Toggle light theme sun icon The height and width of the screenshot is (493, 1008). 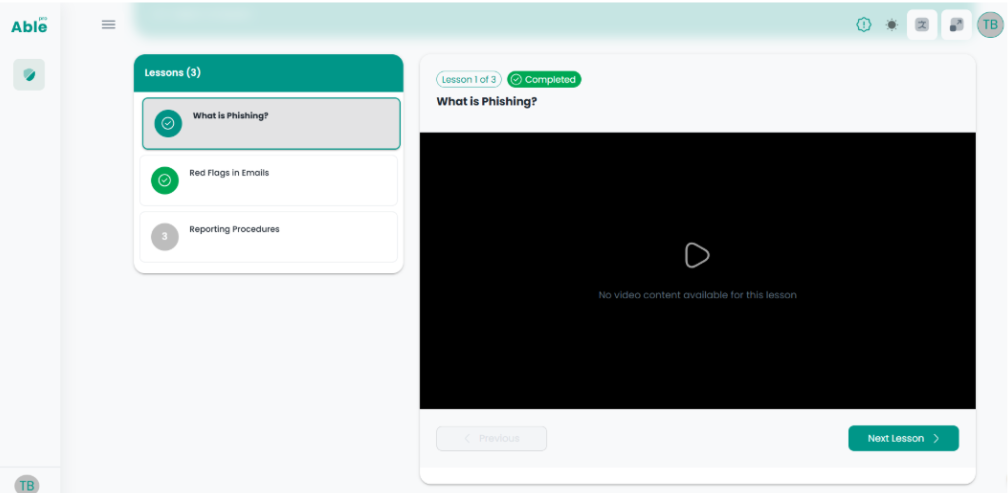892,25
